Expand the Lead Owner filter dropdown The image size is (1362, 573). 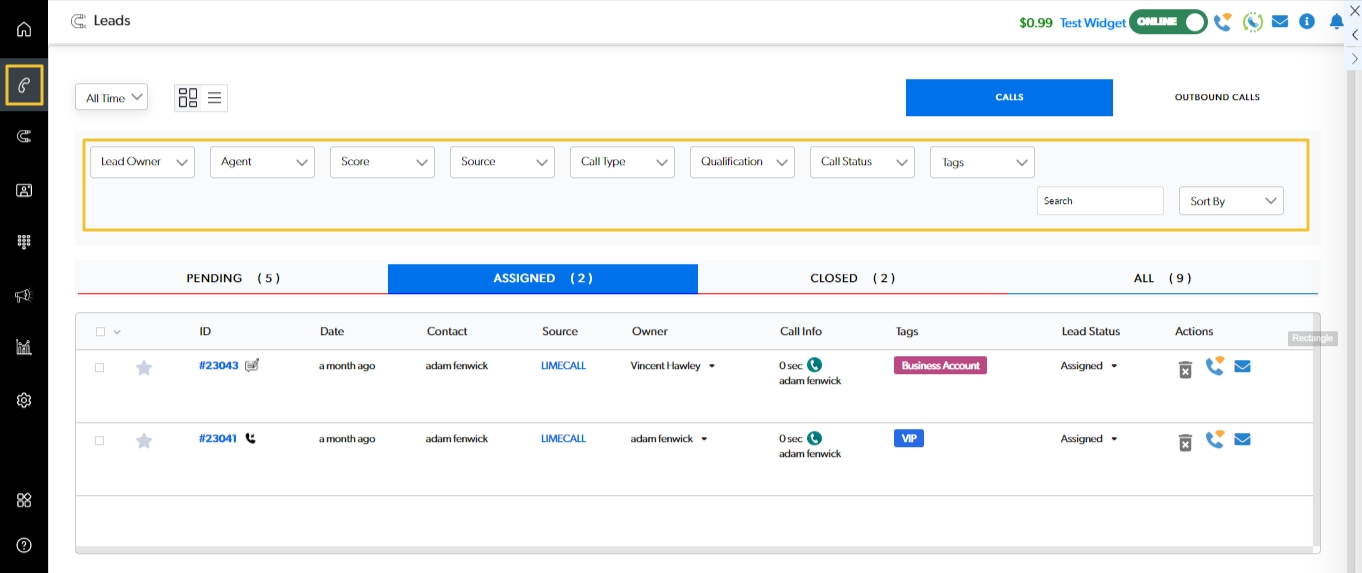click(x=142, y=162)
